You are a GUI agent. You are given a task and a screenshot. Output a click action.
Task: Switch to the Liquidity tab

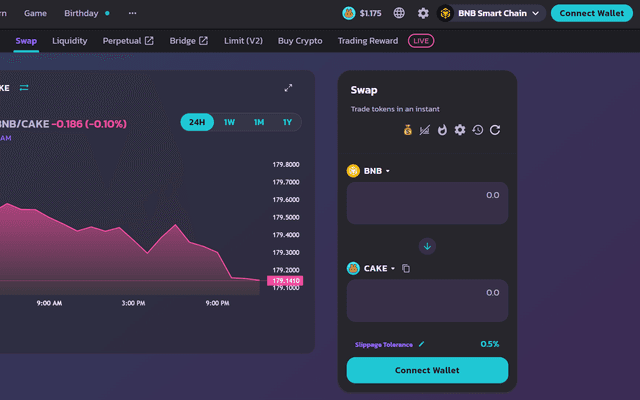pyautogui.click(x=69, y=41)
